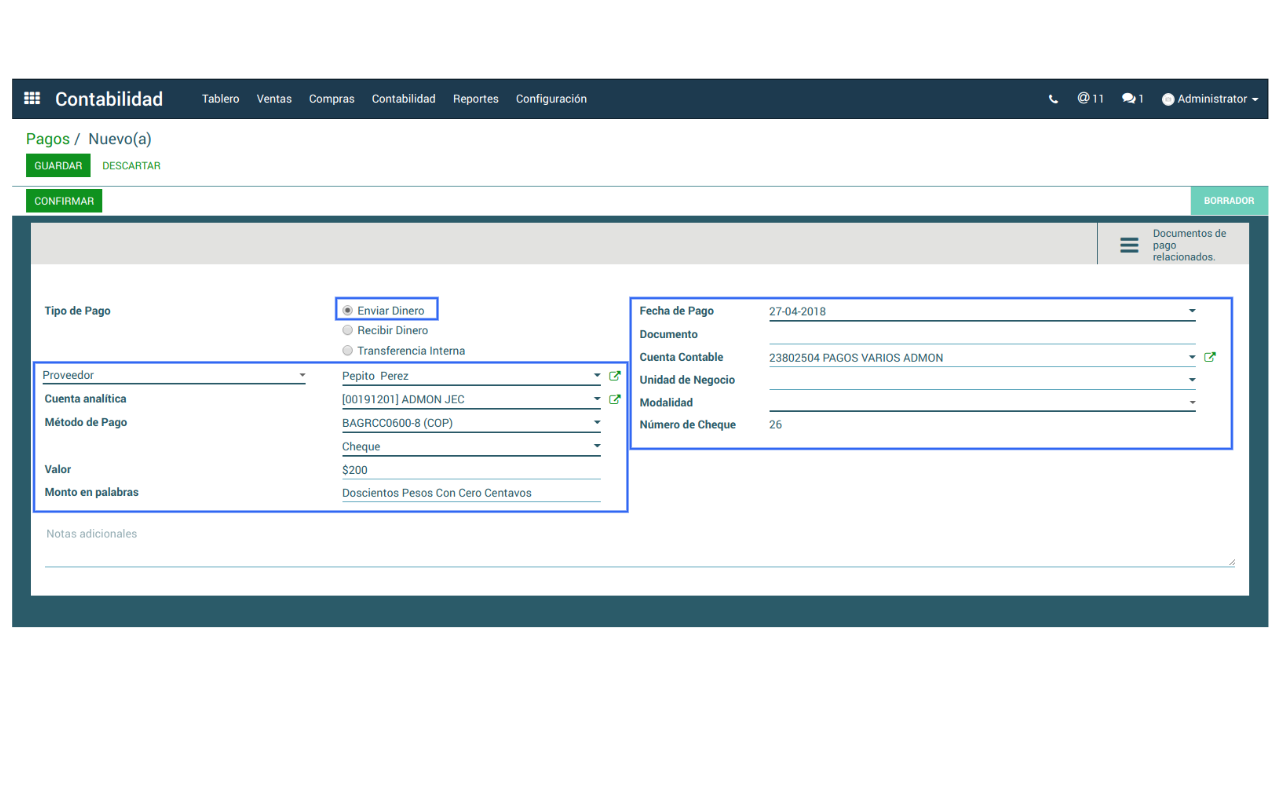This screenshot has width=1280, height=800.
Task: Open external link beside Cuenta Contable
Action: 1210,357
